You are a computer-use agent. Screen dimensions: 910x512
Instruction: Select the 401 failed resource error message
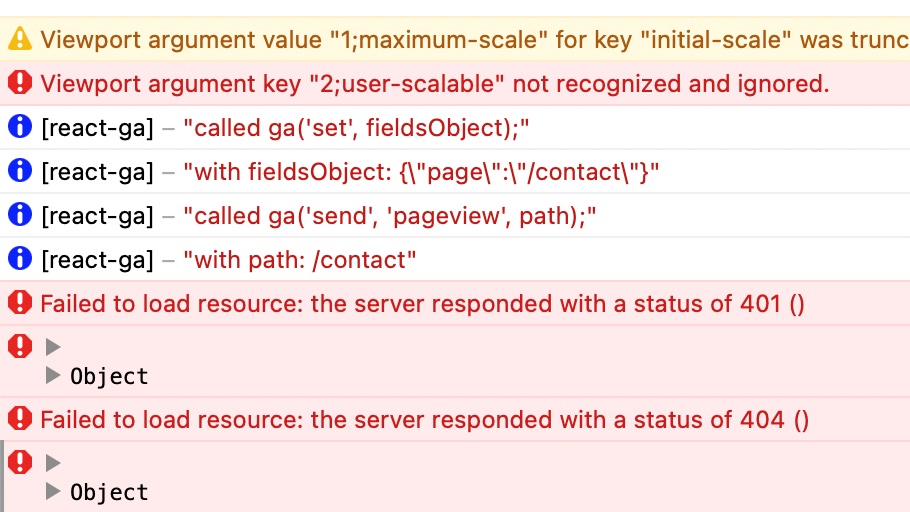[x=422, y=304]
